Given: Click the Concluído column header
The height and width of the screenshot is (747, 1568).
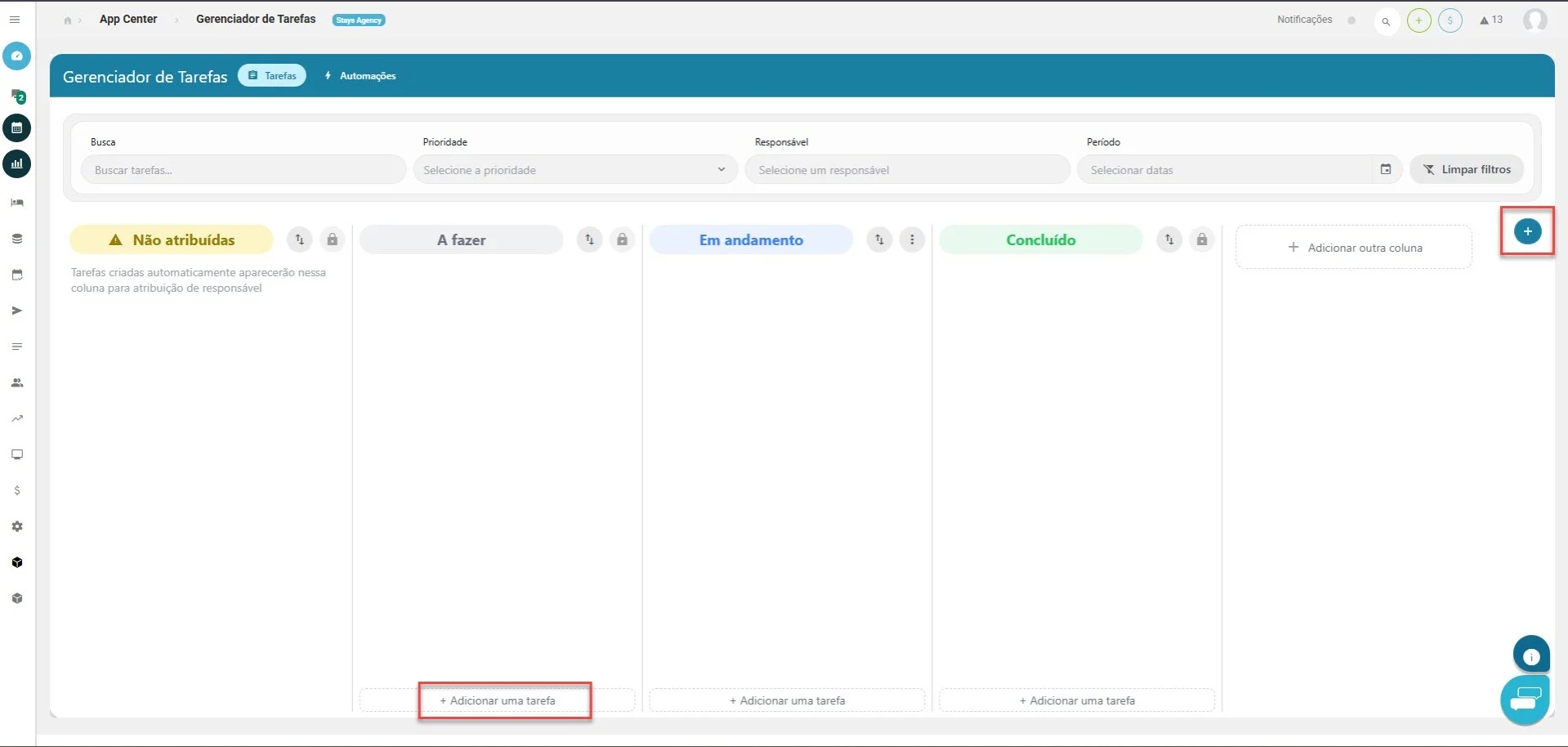Looking at the screenshot, I should pos(1041,239).
